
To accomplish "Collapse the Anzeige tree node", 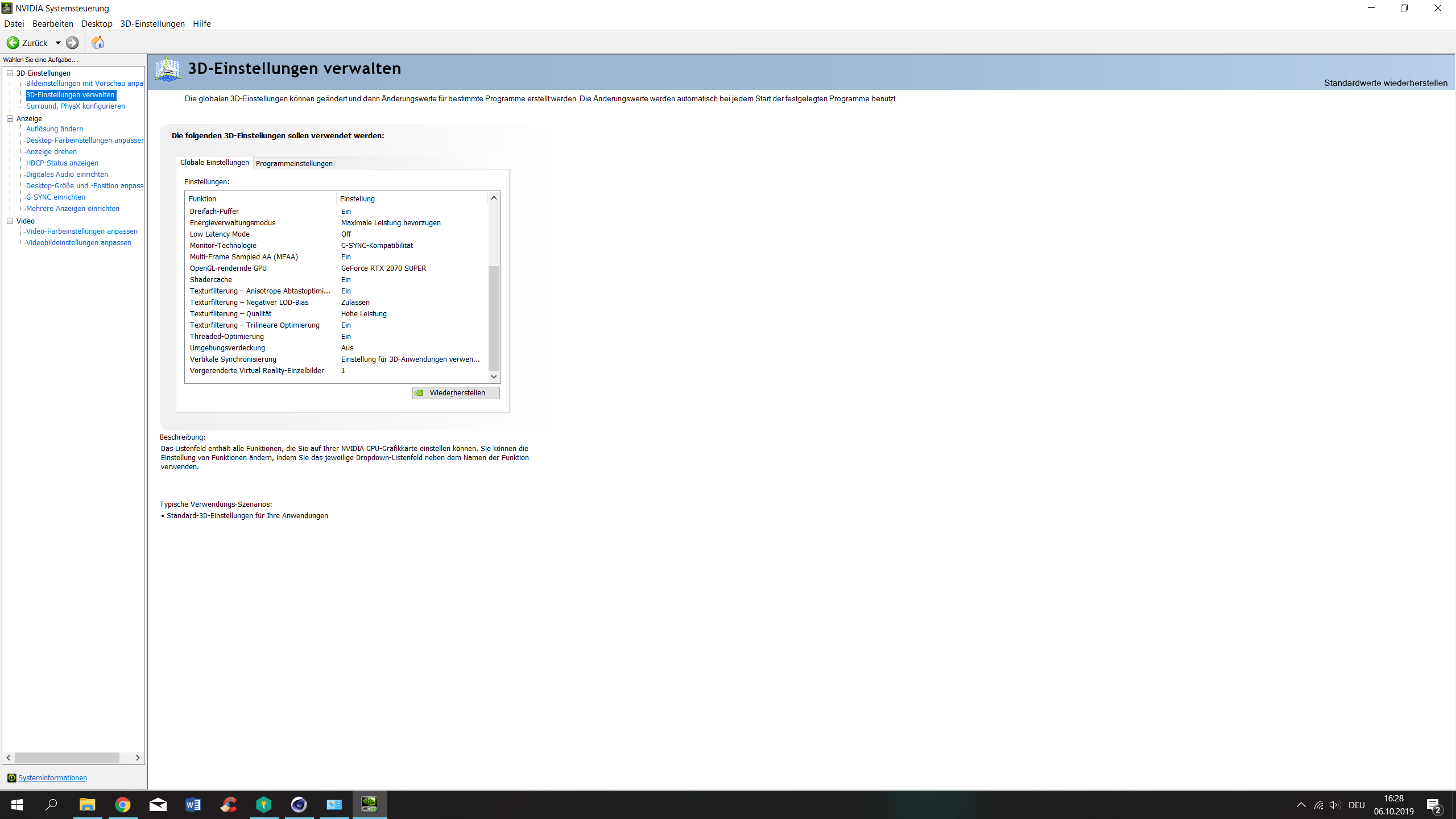I will (x=10, y=118).
